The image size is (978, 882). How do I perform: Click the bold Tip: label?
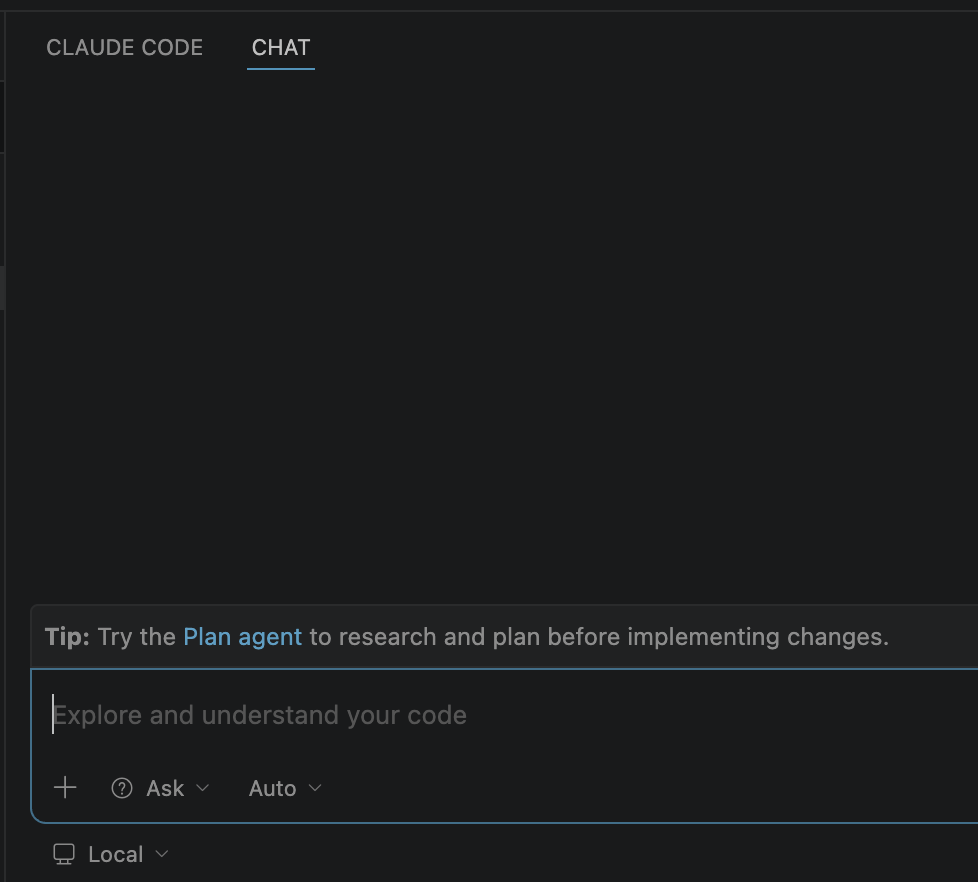(x=67, y=637)
